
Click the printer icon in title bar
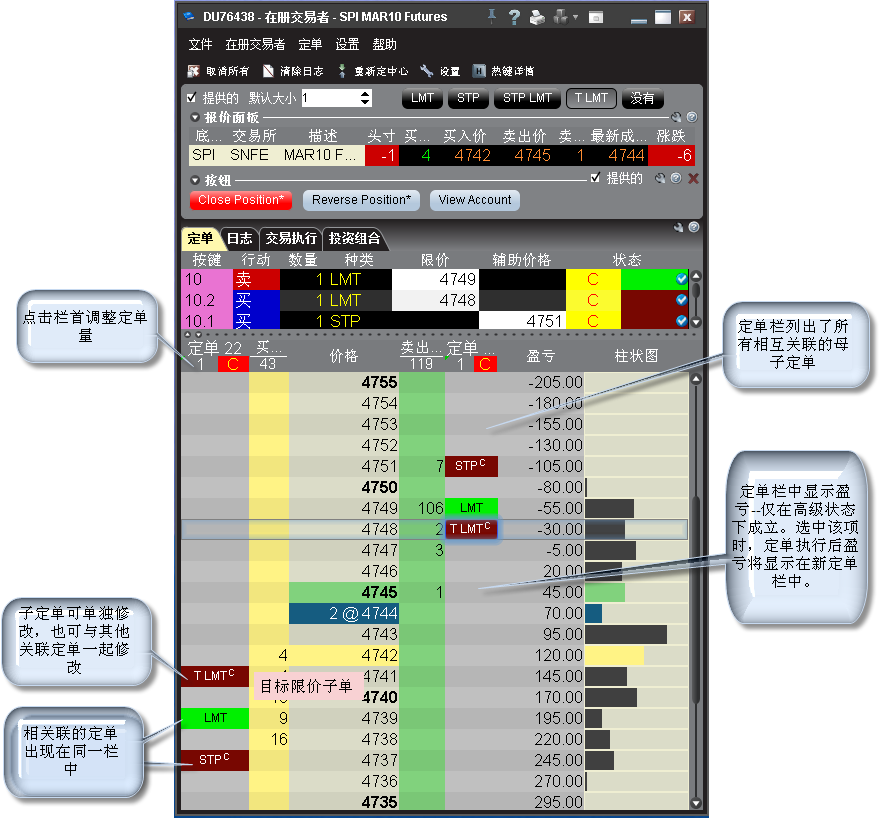[537, 17]
